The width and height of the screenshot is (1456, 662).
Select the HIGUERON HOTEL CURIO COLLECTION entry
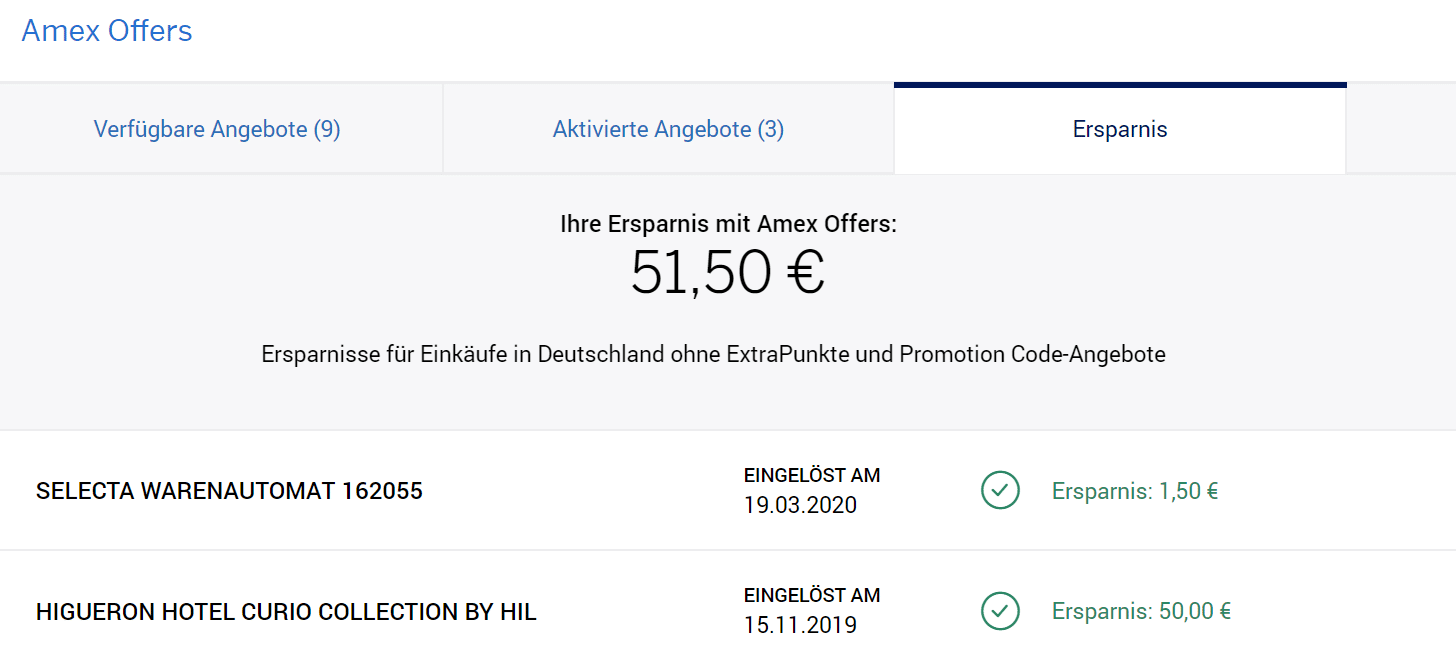coord(286,611)
